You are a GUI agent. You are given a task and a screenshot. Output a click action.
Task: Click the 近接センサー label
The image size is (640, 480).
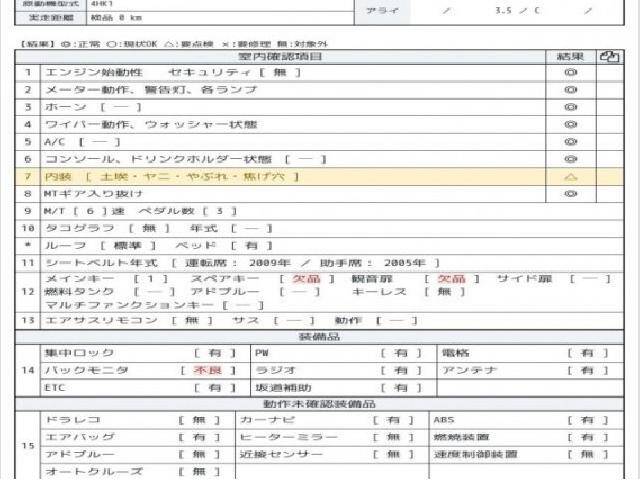(x=281, y=454)
